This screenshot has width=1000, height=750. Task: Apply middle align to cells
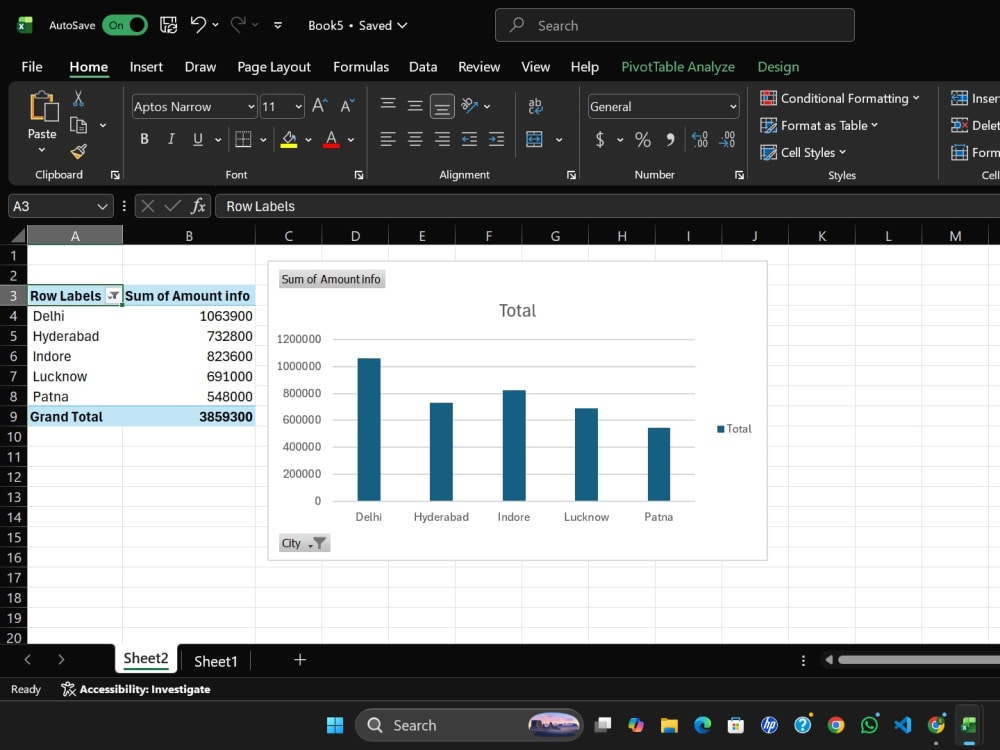[x=415, y=105]
